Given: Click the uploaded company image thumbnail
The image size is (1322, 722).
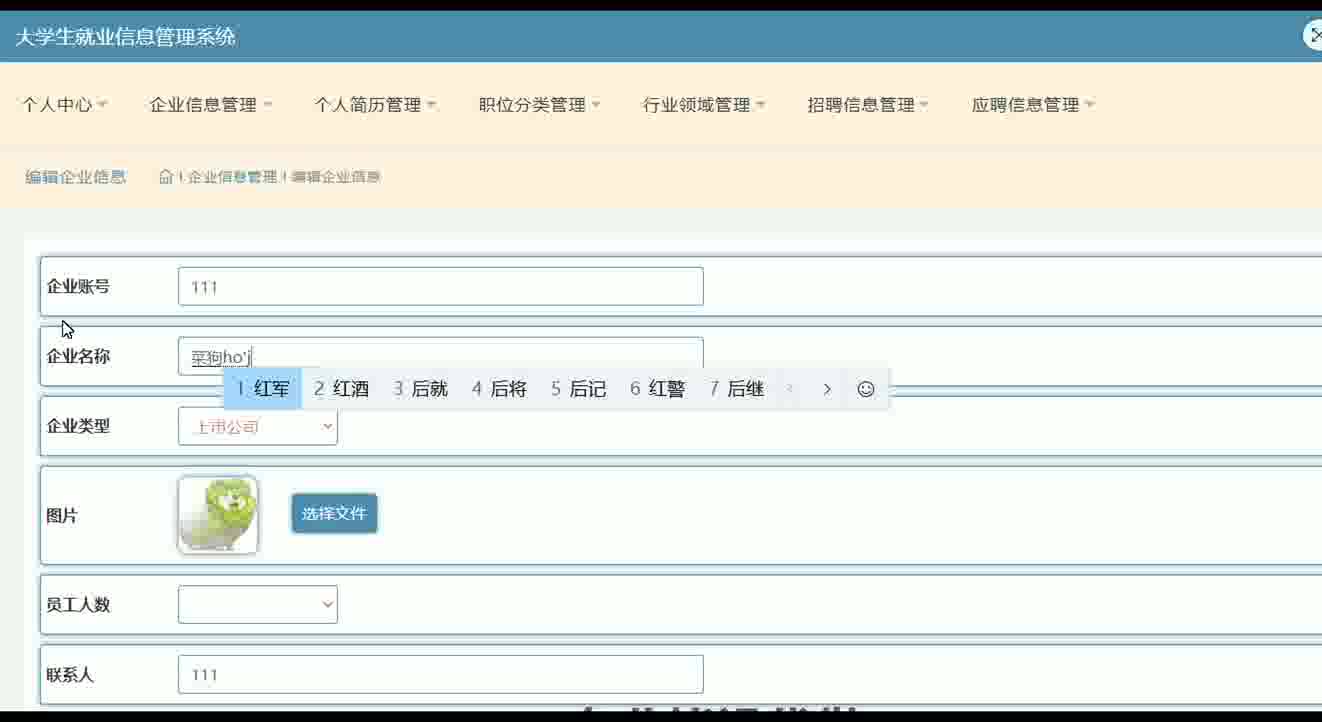Looking at the screenshot, I should (x=218, y=515).
